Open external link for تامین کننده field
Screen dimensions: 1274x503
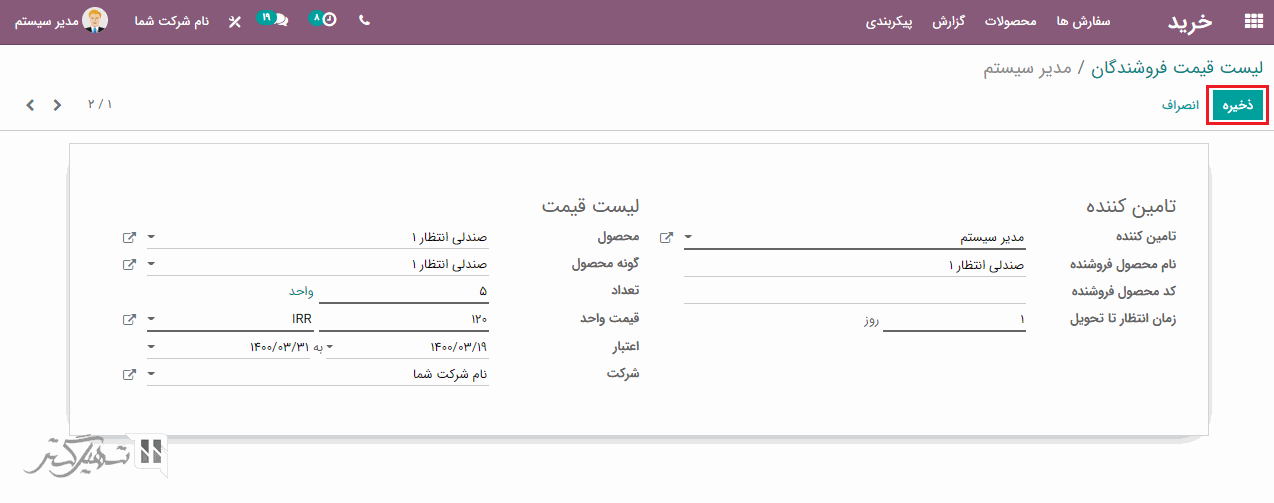click(x=667, y=238)
